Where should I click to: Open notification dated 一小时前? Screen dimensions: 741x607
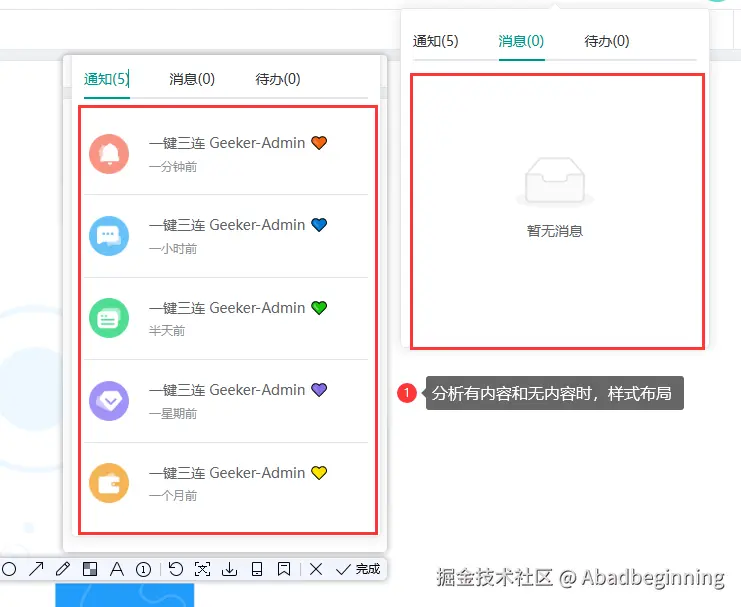click(226, 236)
